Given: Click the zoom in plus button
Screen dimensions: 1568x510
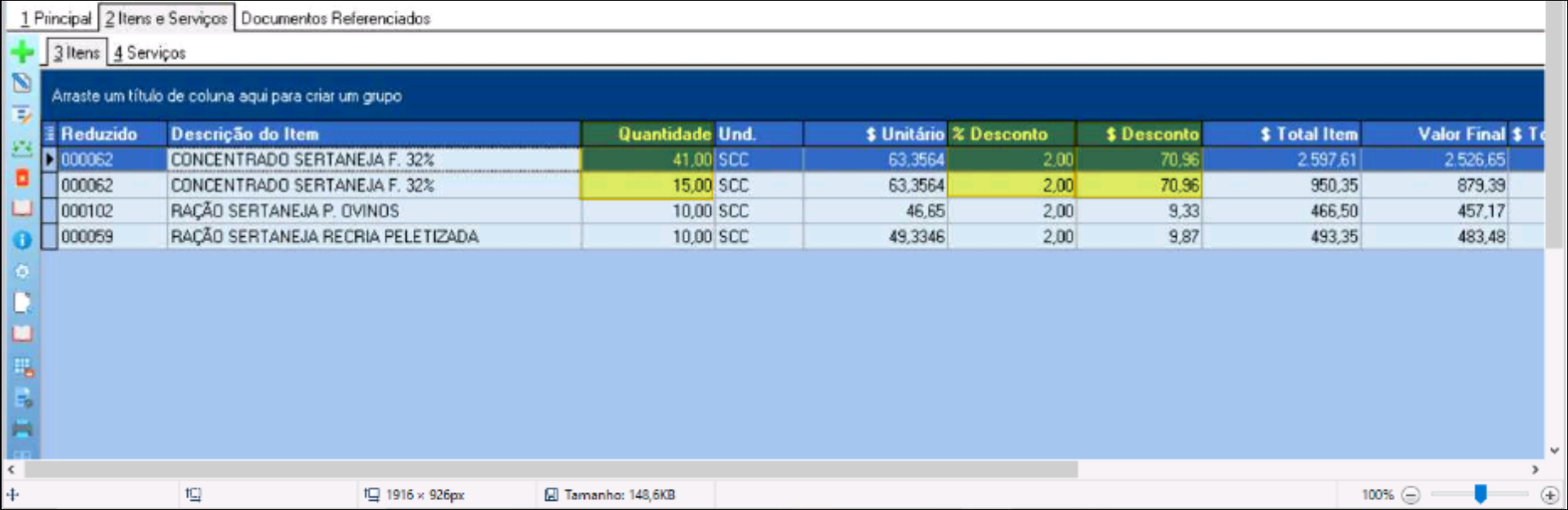Looking at the screenshot, I should pyautogui.click(x=1549, y=495).
